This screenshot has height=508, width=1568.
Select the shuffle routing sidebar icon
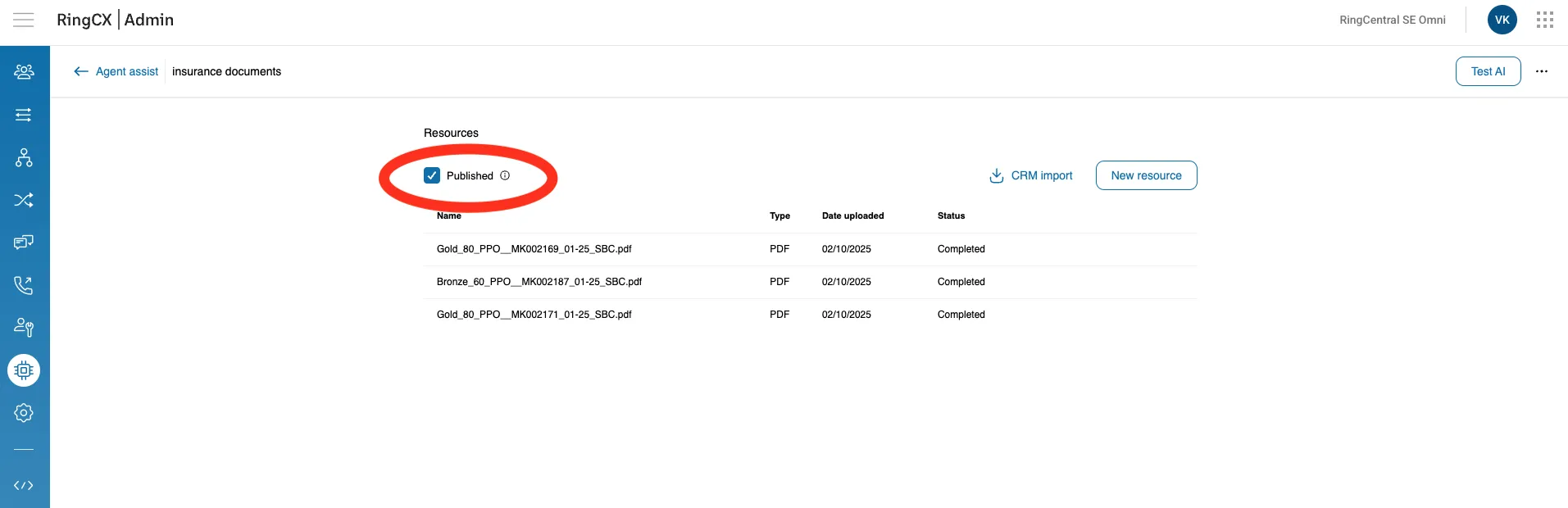(x=24, y=200)
